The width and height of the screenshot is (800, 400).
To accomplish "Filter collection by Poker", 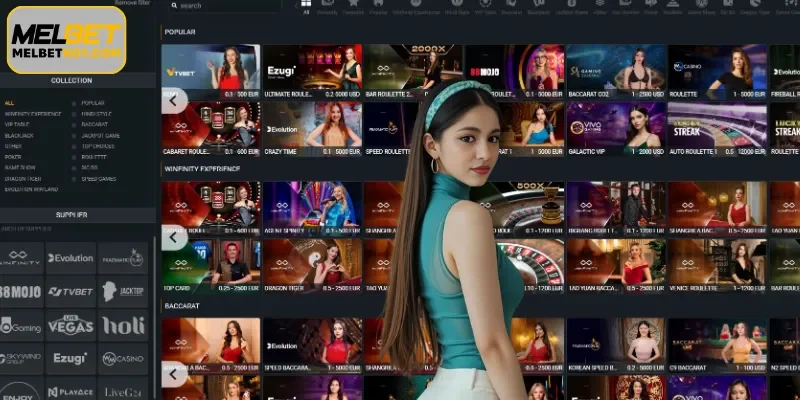I will pyautogui.click(x=13, y=158).
